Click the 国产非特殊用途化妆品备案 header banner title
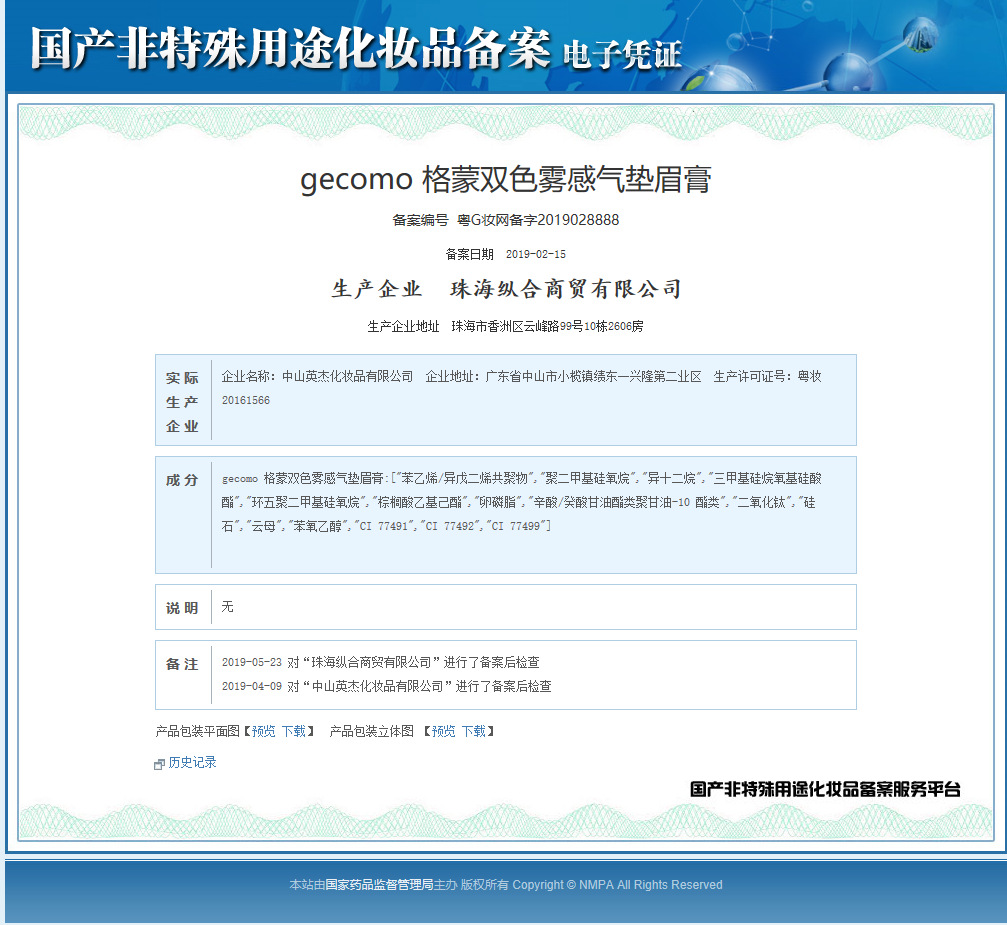Viewport: 1007px width, 925px height. click(x=290, y=47)
